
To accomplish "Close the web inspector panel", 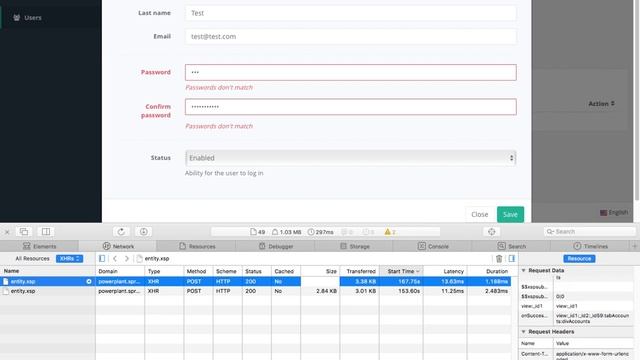I will (x=7, y=232).
